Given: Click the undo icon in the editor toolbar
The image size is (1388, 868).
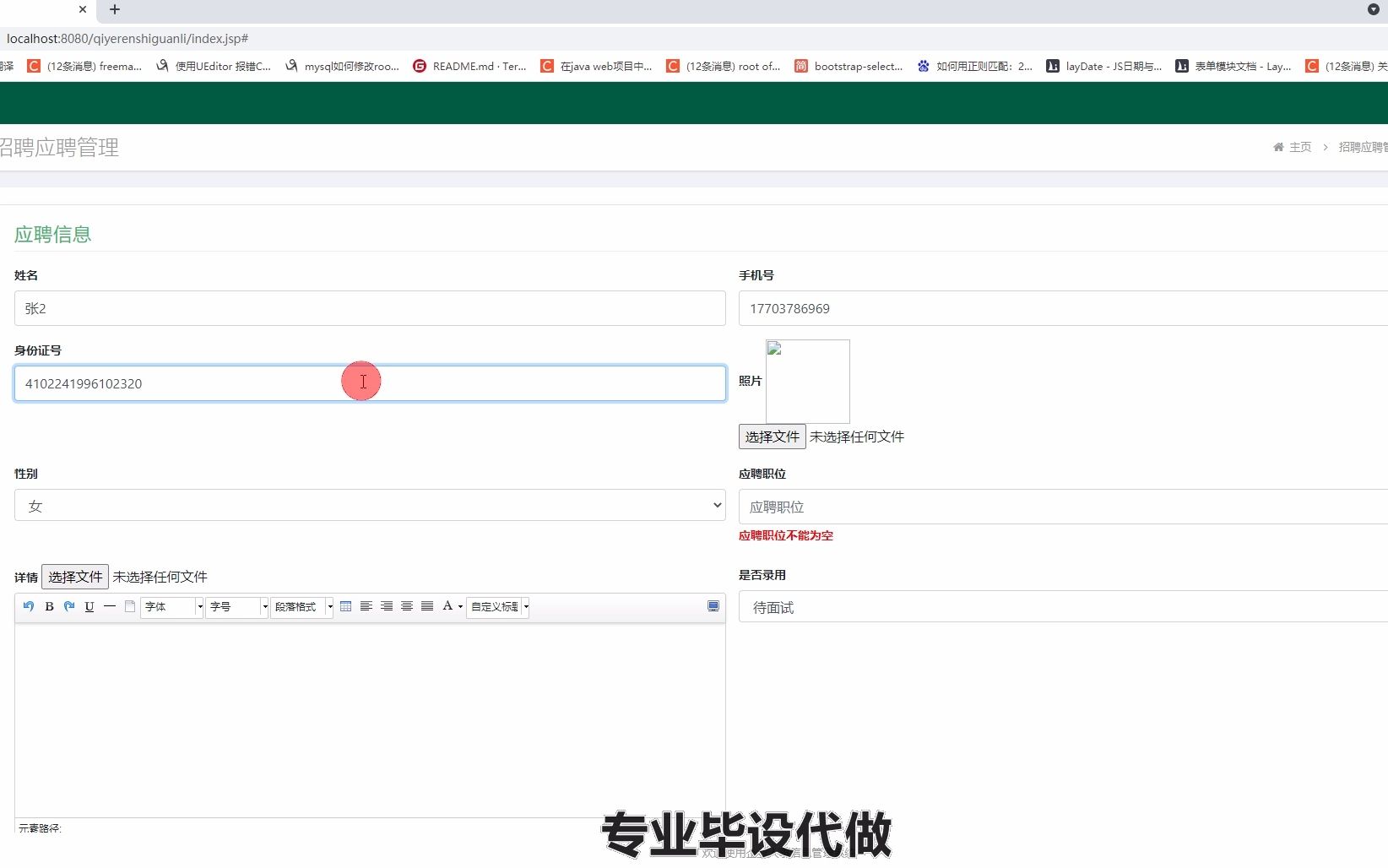Looking at the screenshot, I should coord(28,606).
